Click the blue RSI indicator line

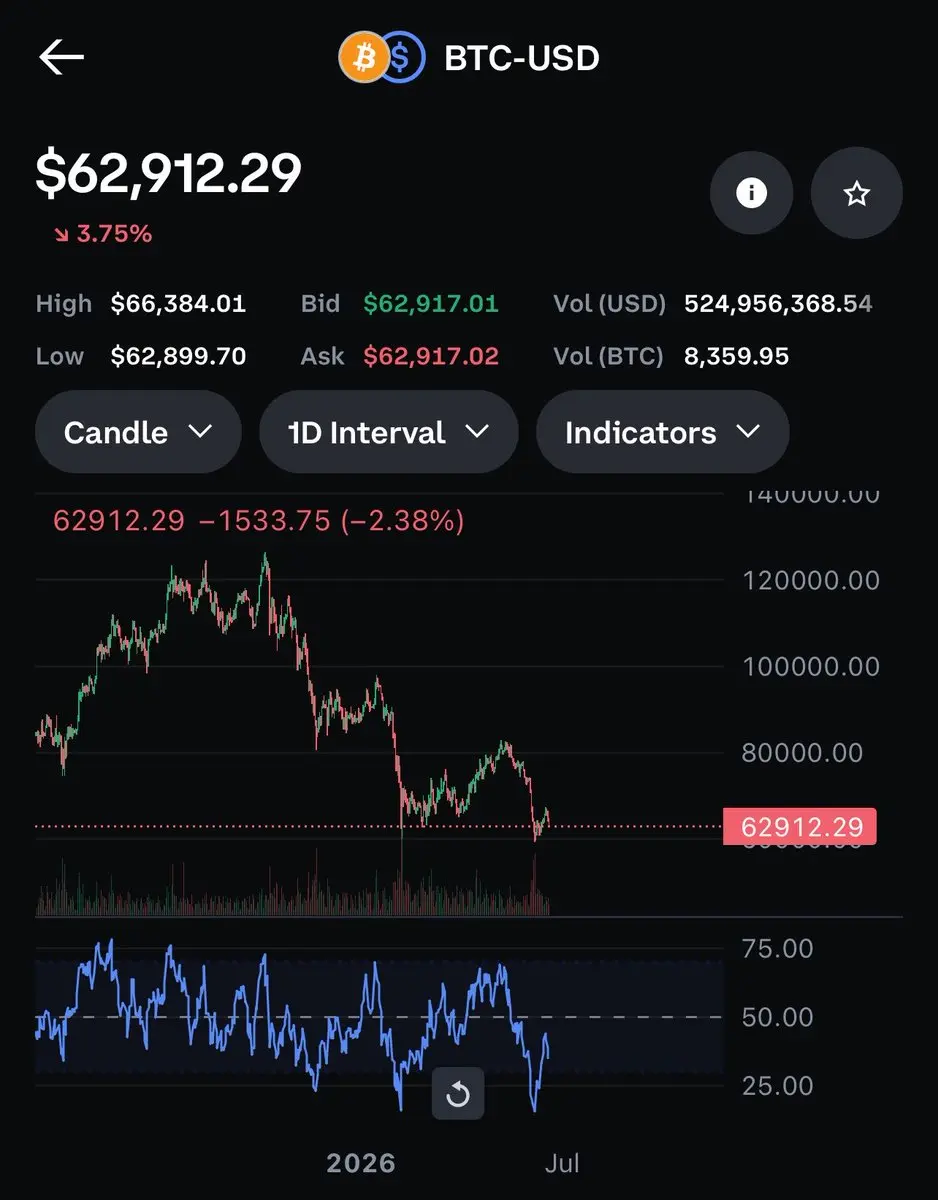pos(292,1025)
